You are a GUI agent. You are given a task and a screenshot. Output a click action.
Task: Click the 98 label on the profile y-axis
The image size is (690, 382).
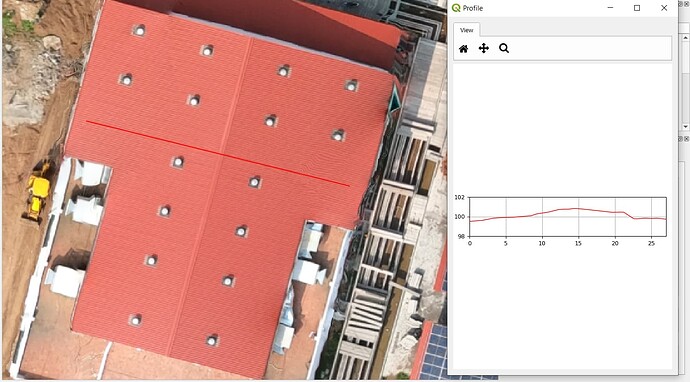tap(461, 236)
